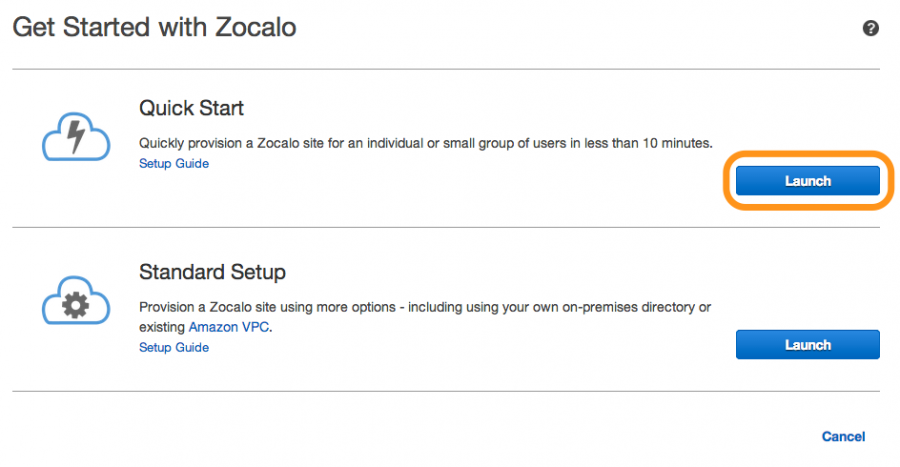Follow the Amazon VPC link
Image resolution: width=900 pixels, height=467 pixels.
click(229, 327)
